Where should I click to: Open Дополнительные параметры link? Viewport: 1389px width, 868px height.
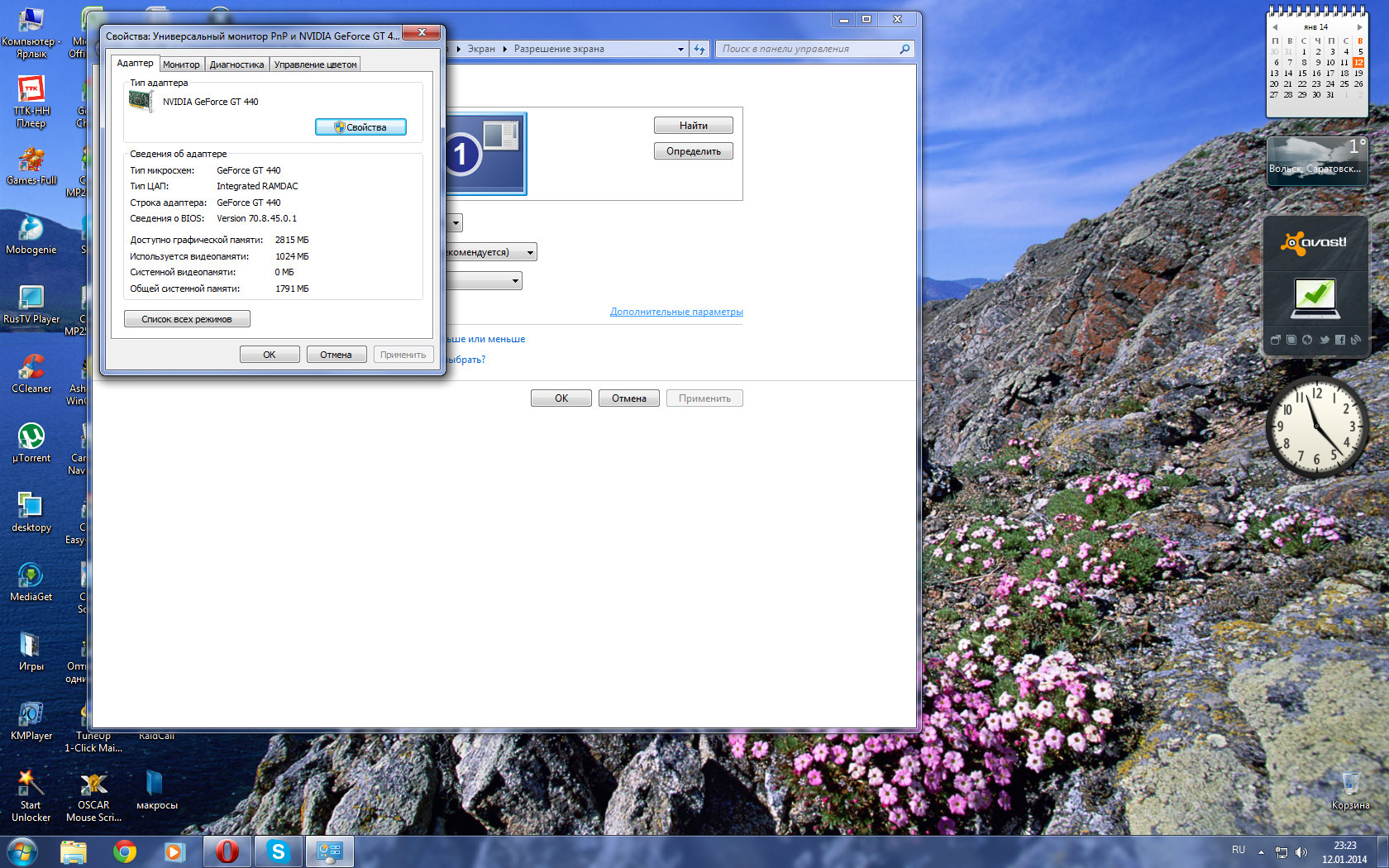pyautogui.click(x=676, y=312)
